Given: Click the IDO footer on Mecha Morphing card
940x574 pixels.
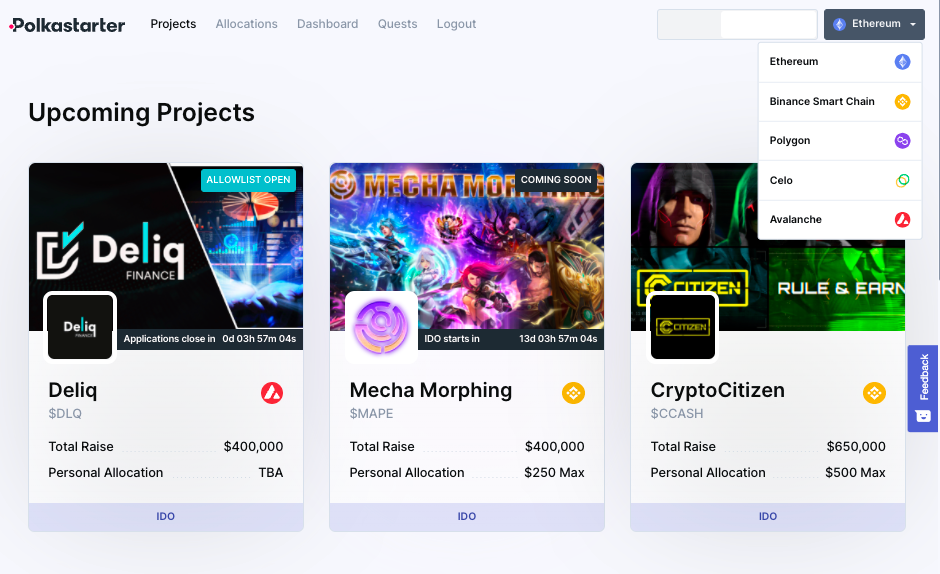Looking at the screenshot, I should (467, 516).
